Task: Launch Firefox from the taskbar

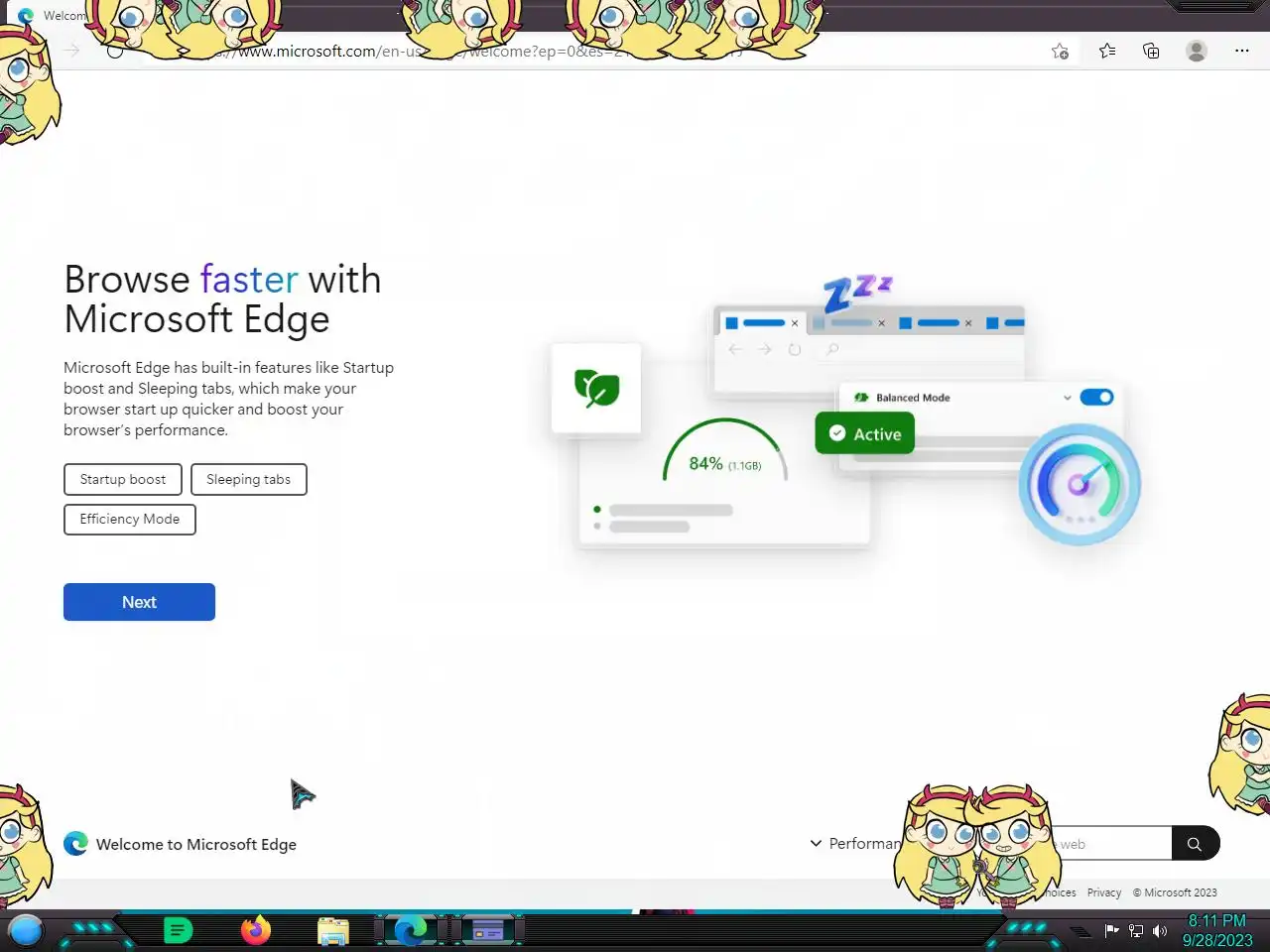Action: click(256, 930)
